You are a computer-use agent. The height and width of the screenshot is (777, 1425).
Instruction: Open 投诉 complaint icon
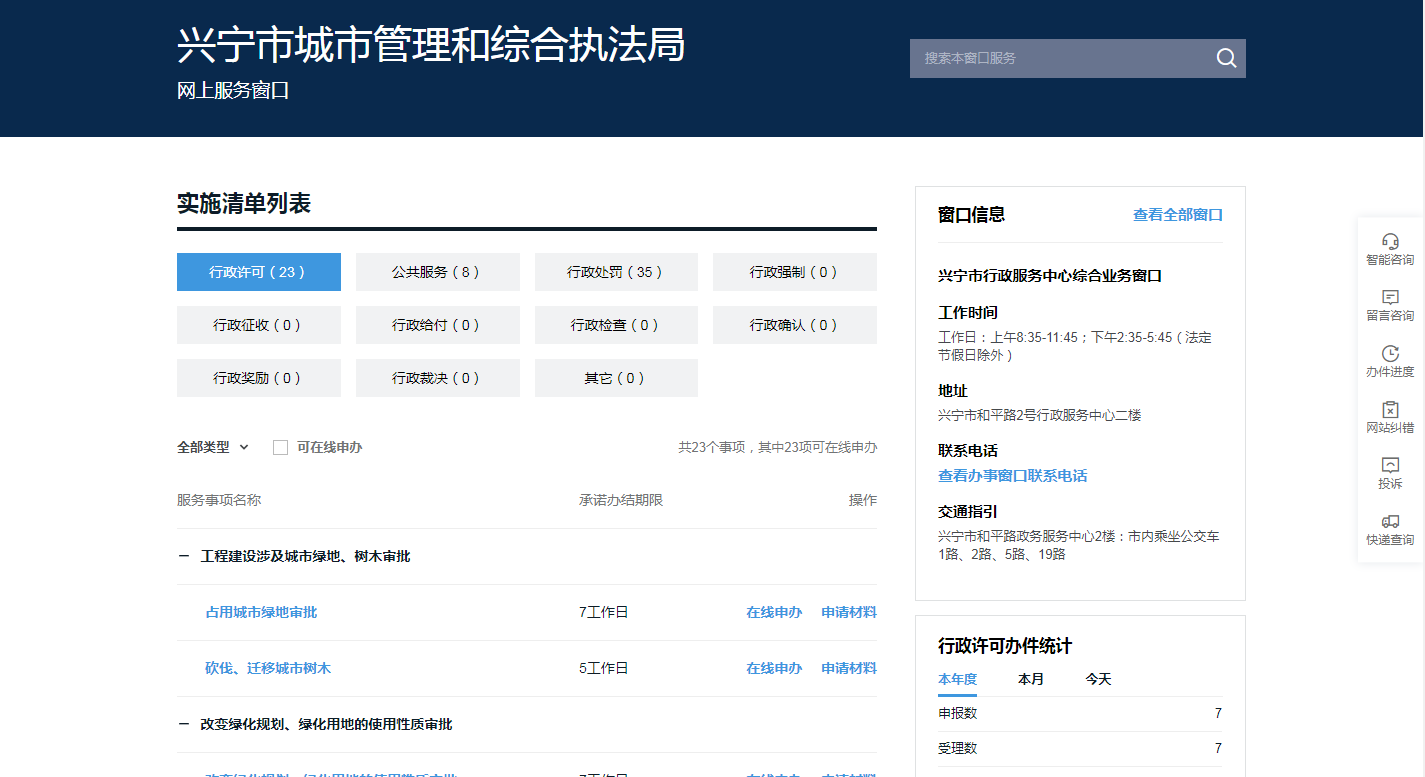point(1390,465)
